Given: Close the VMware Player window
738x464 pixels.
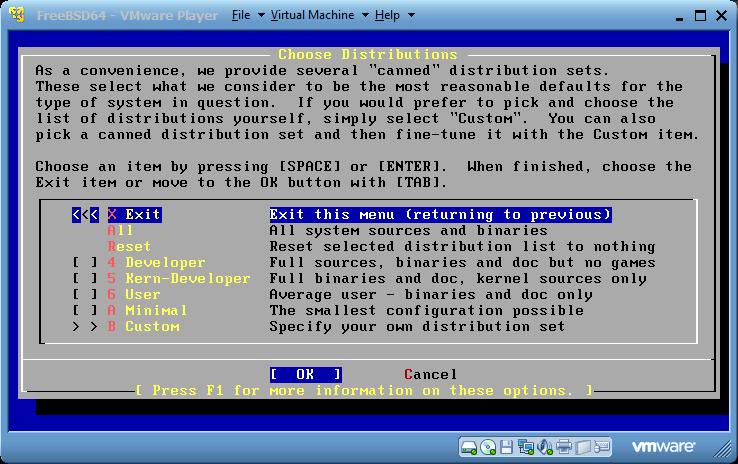Looking at the screenshot, I should pyautogui.click(x=721, y=16).
